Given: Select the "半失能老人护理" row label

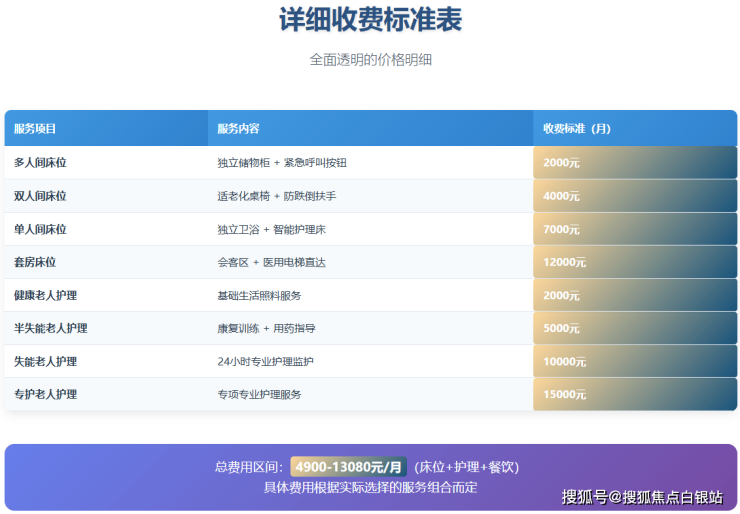Looking at the screenshot, I should coord(50,328).
